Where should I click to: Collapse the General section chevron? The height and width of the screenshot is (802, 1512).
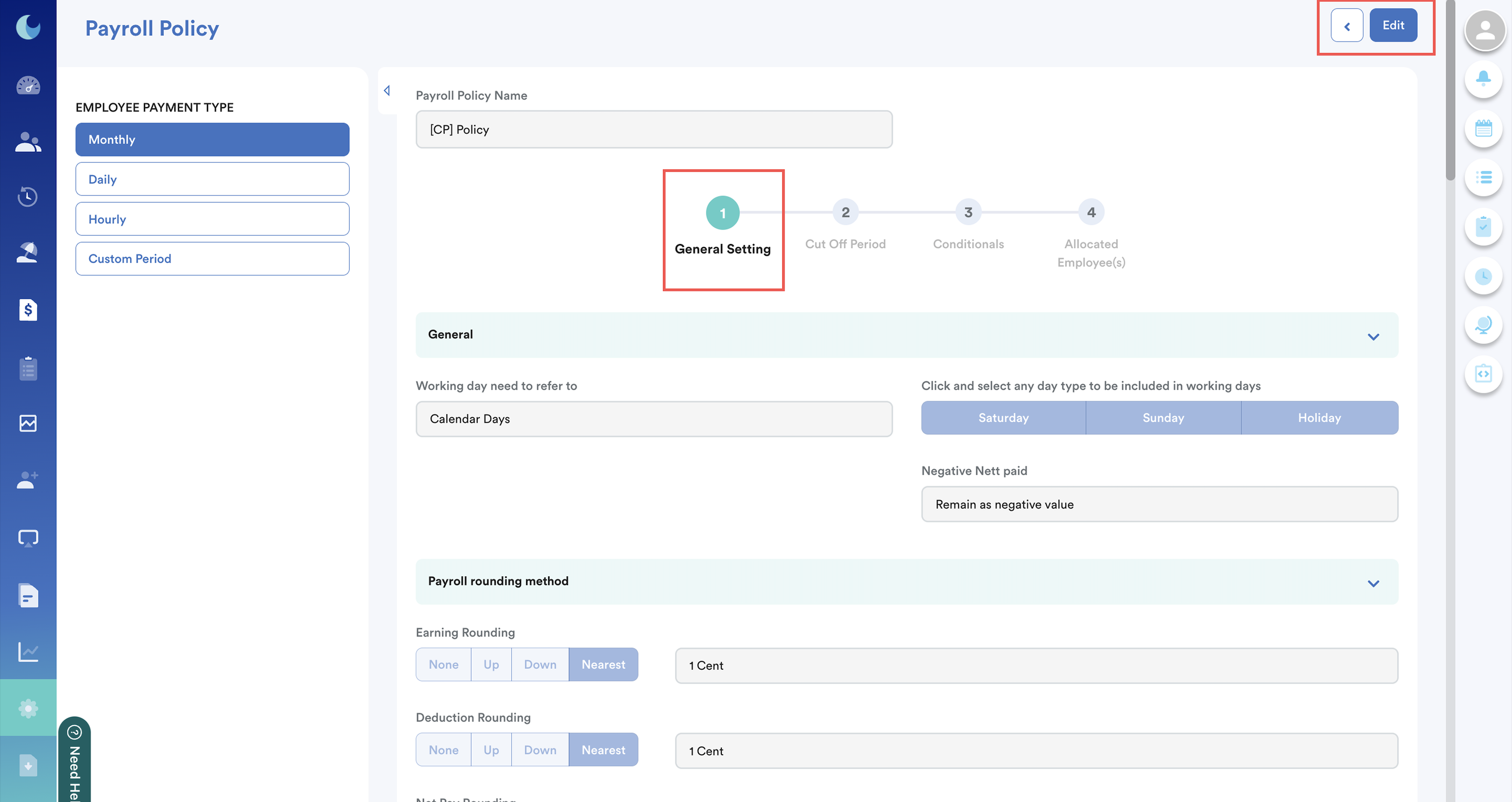tap(1372, 336)
